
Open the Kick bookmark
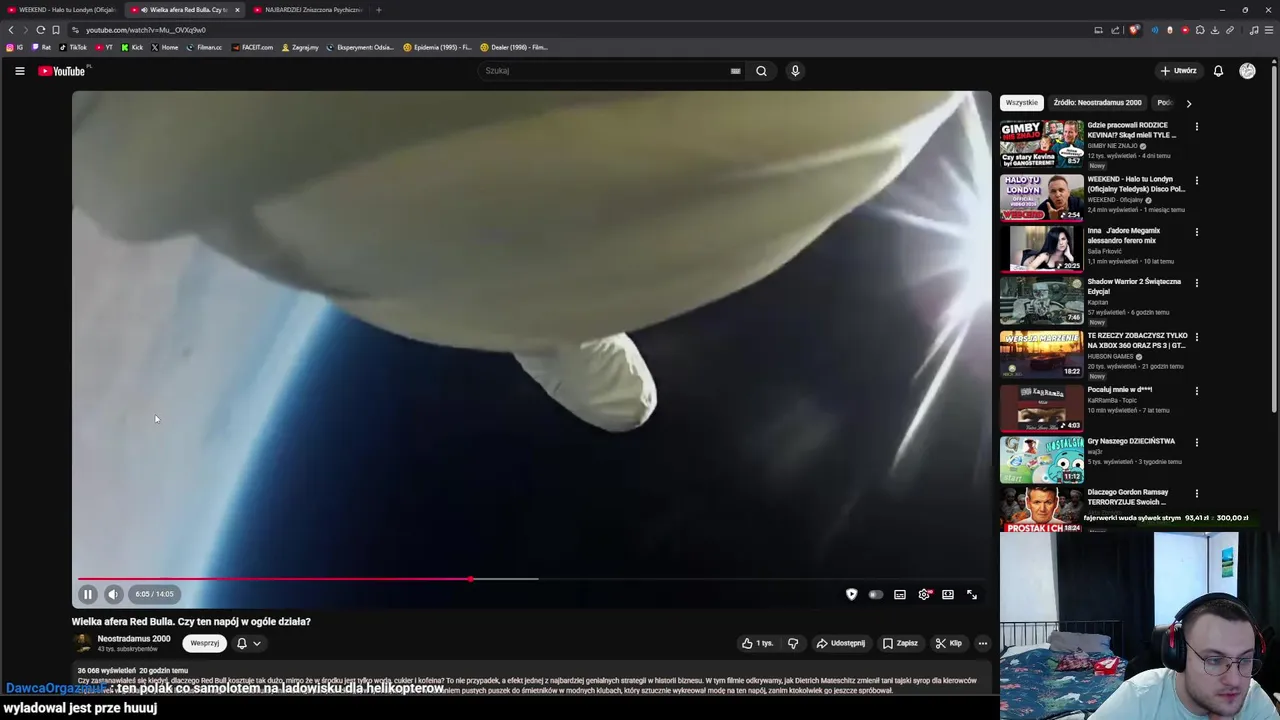133,47
